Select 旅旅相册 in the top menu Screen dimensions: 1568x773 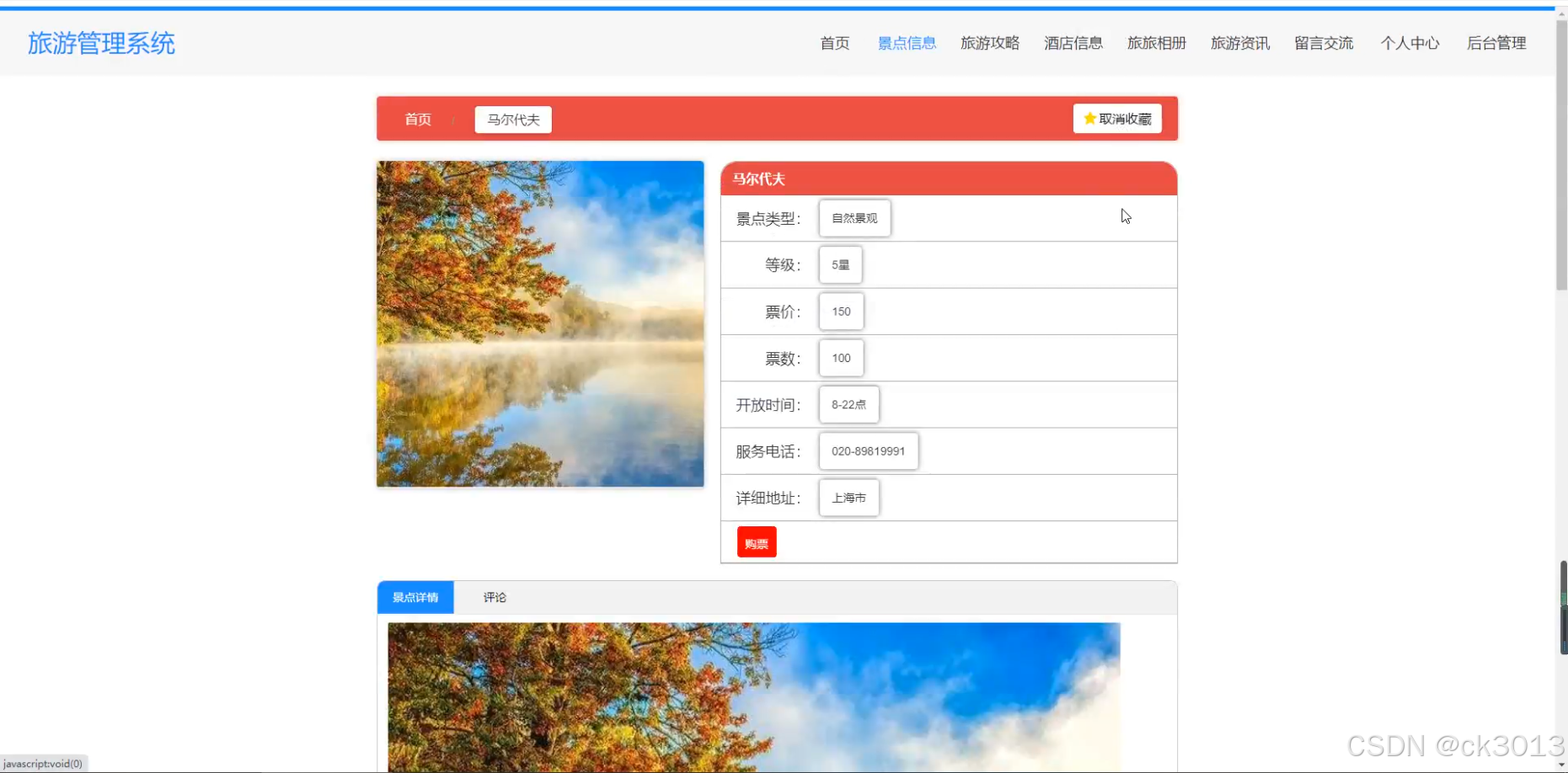[1157, 43]
